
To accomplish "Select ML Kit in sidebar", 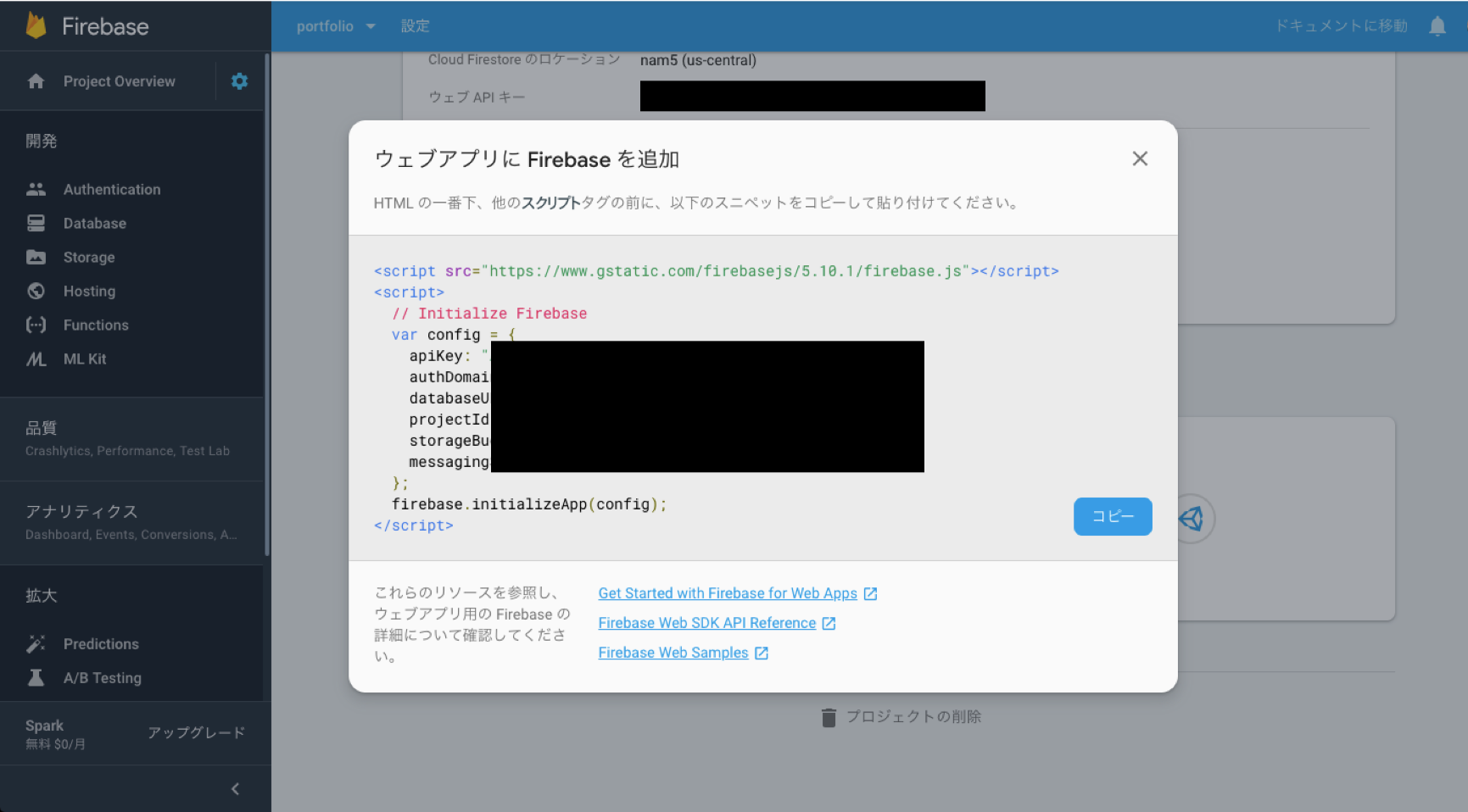I will coord(85,359).
